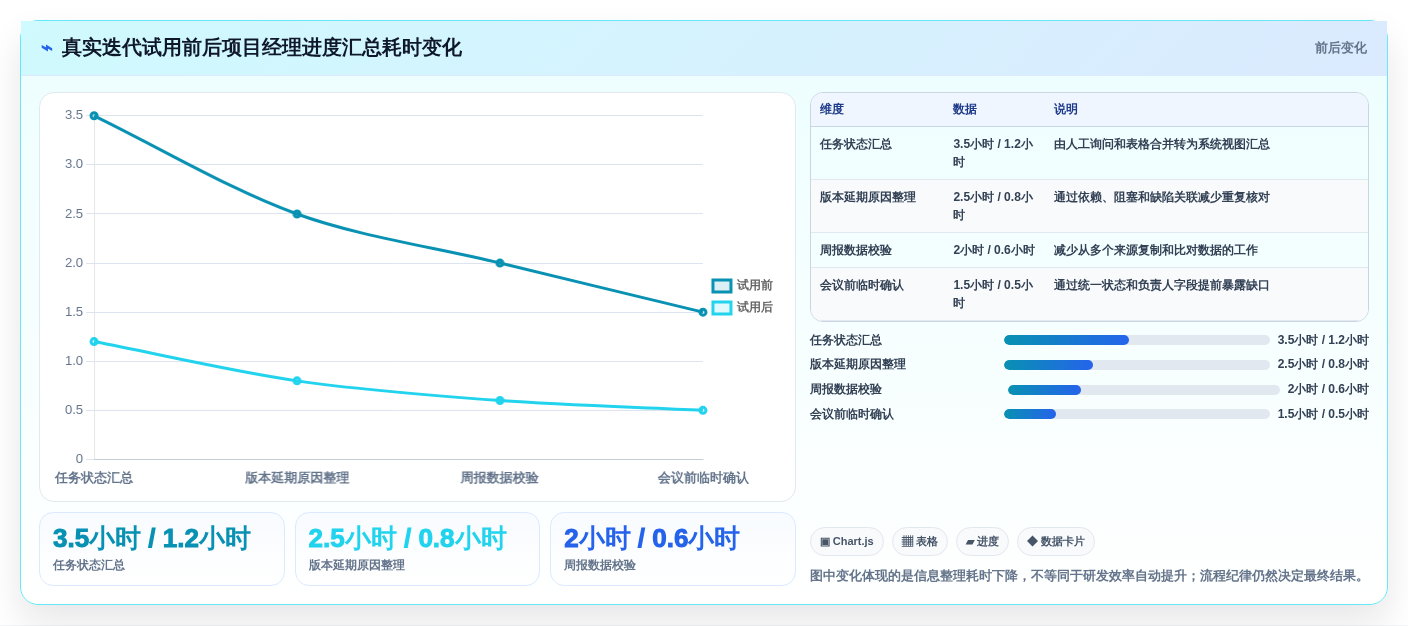Viewport: 1408px width, 626px height.
Task: Click the 试用后 legend color box
Action: [x=722, y=308]
